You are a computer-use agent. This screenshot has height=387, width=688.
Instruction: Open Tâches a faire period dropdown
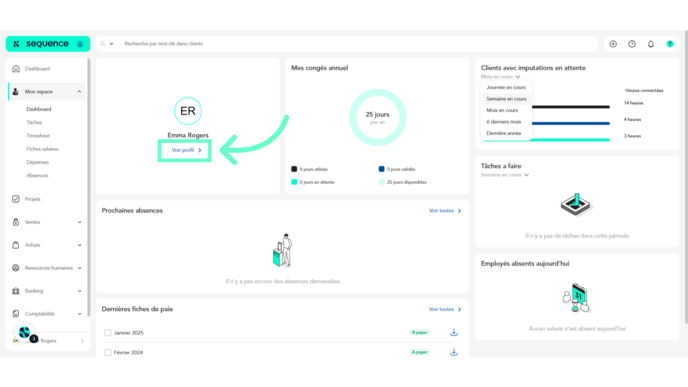click(505, 175)
